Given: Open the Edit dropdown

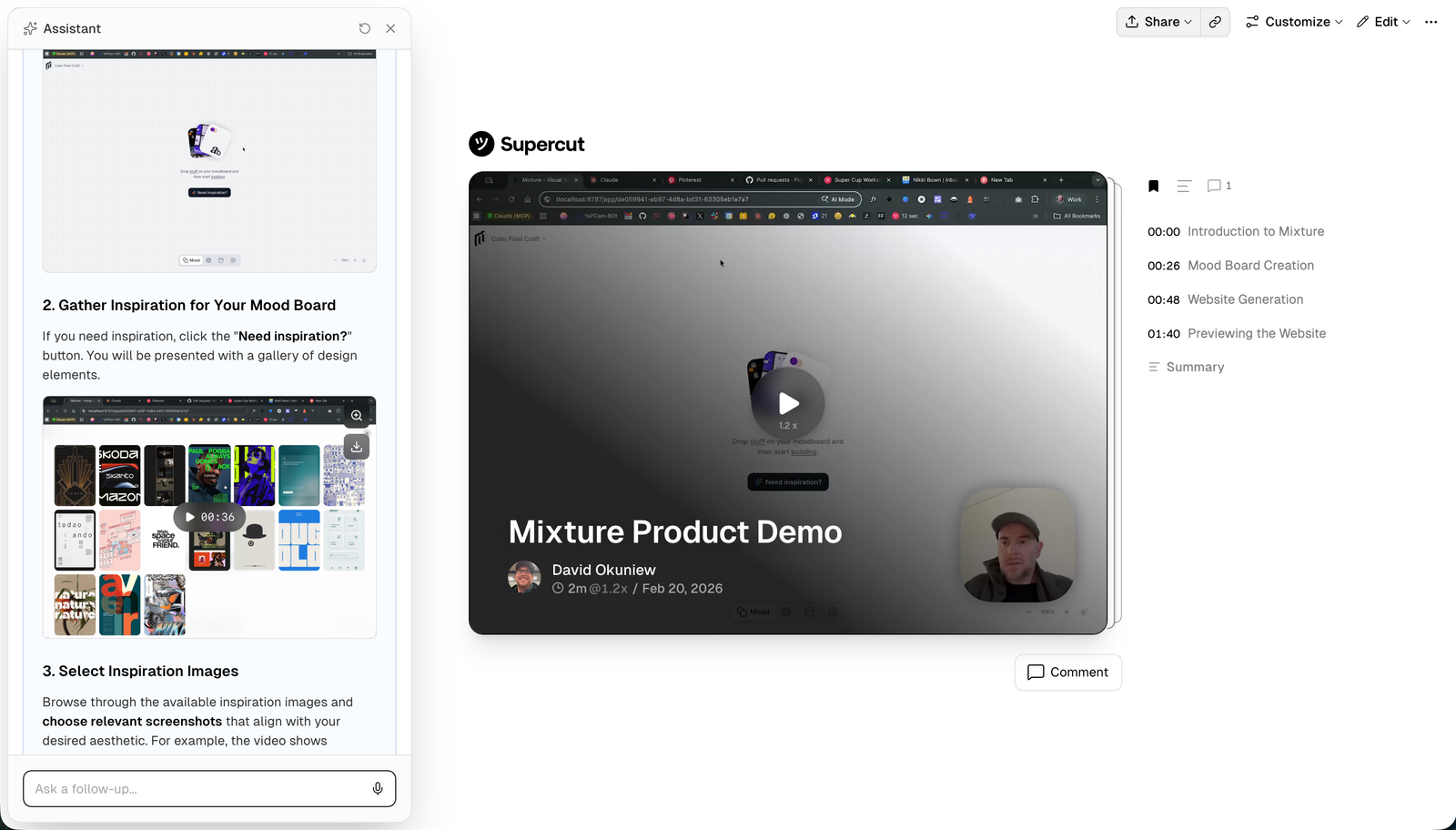Looking at the screenshot, I should coord(1383,22).
